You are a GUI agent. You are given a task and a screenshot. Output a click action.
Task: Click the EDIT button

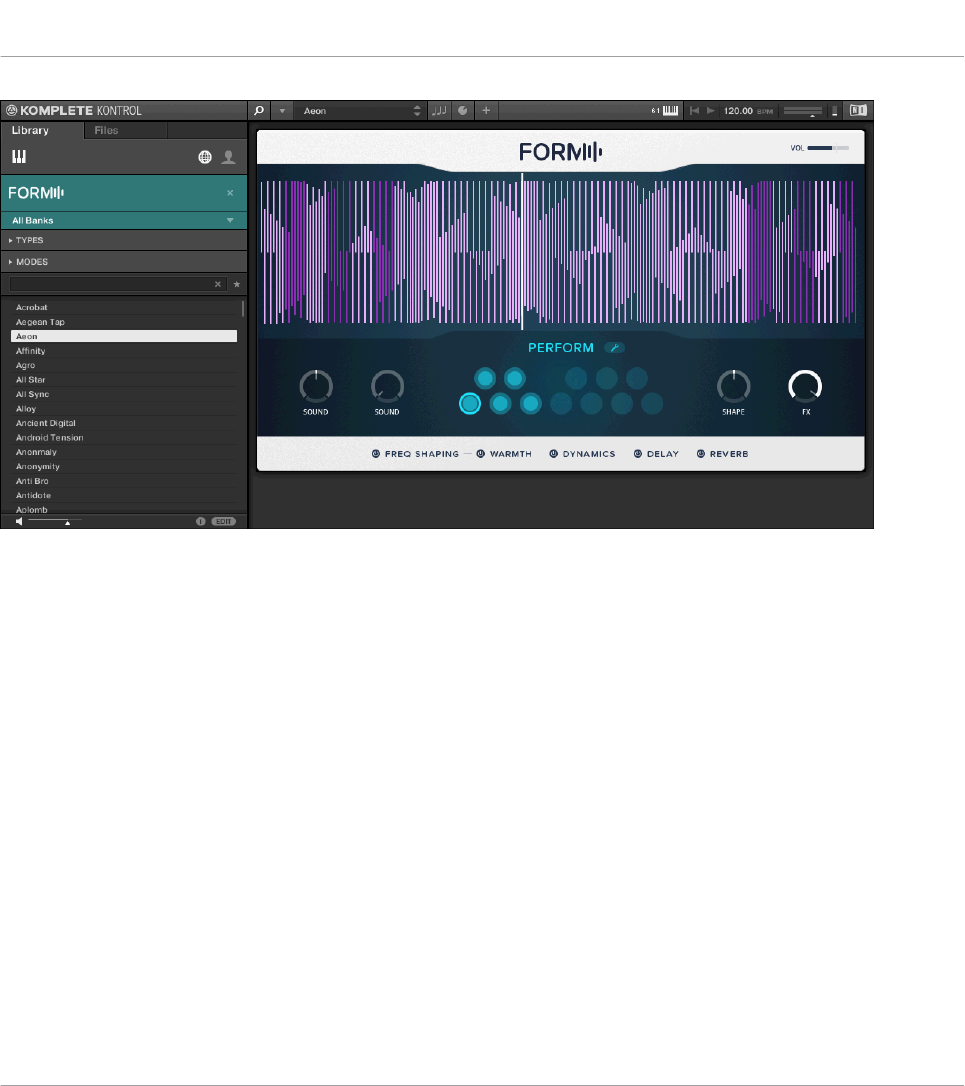(224, 522)
